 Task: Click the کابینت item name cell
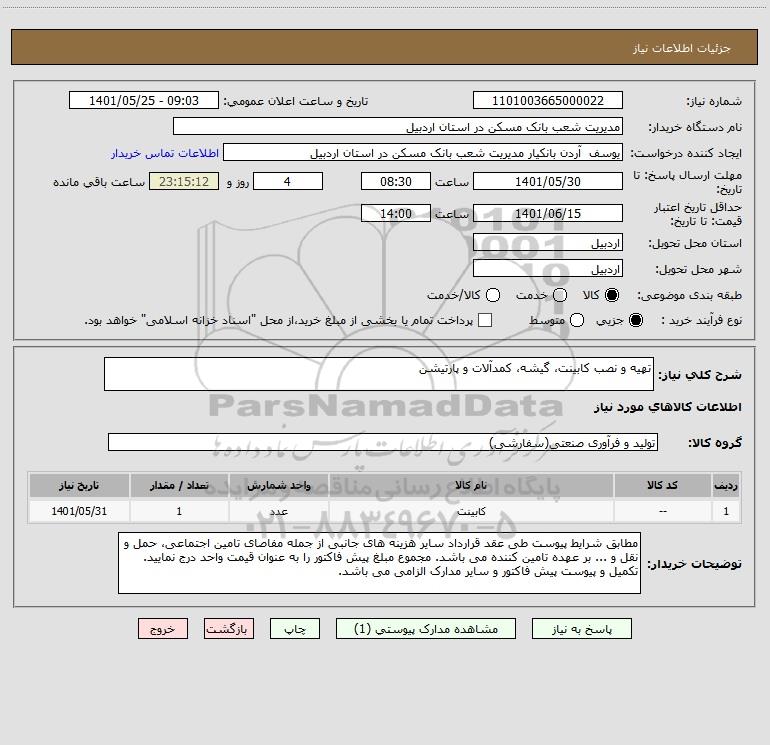471,511
